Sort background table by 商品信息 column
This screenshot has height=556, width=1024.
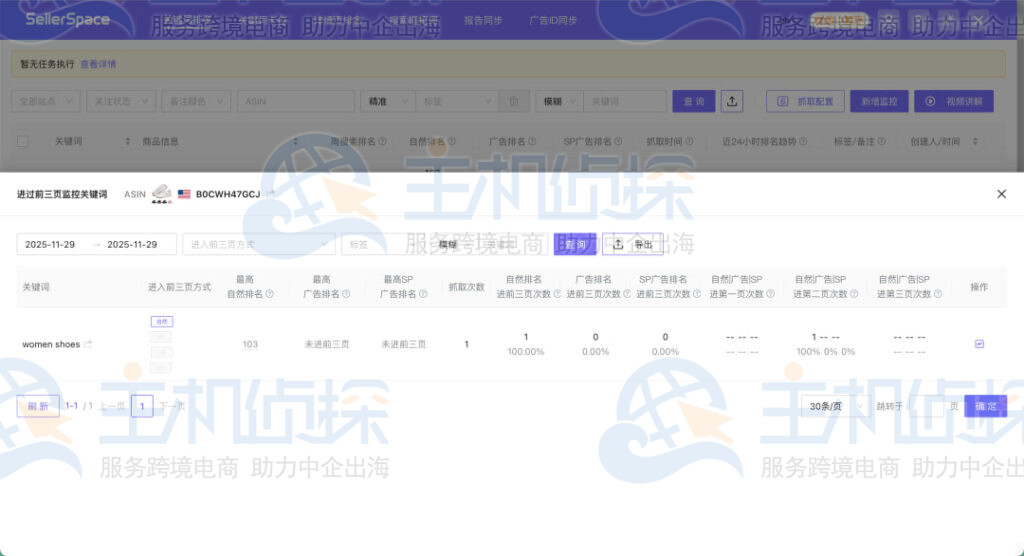[x=295, y=141]
